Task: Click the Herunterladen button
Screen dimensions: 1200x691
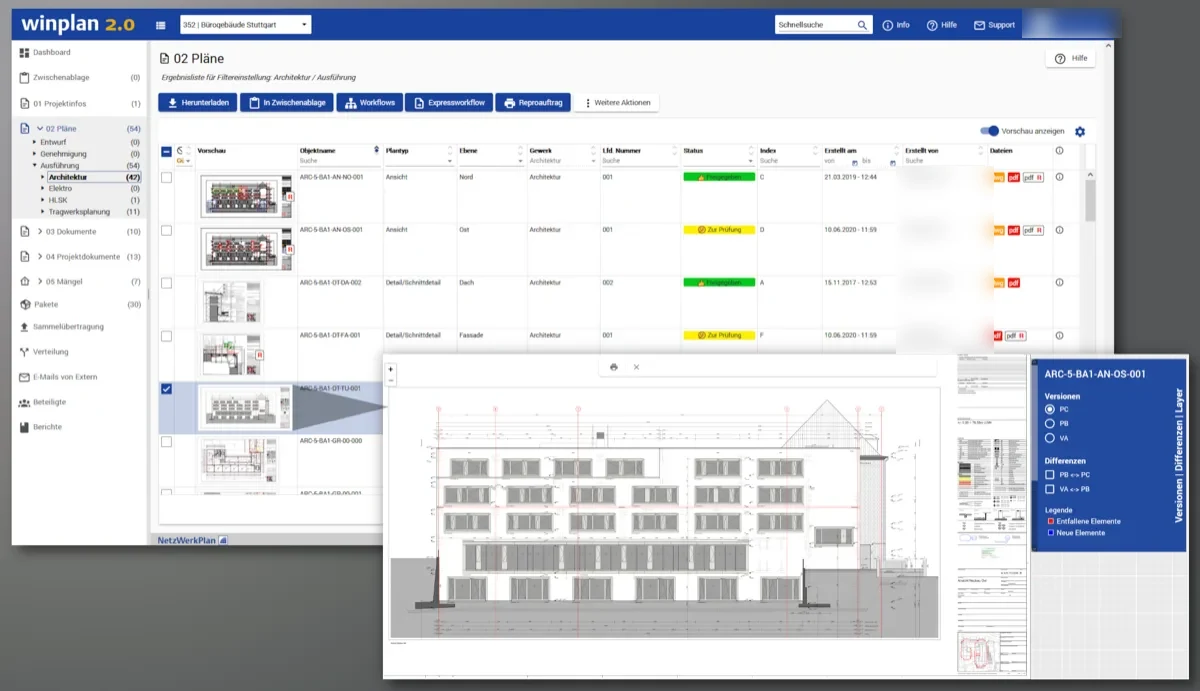Action: [196, 103]
